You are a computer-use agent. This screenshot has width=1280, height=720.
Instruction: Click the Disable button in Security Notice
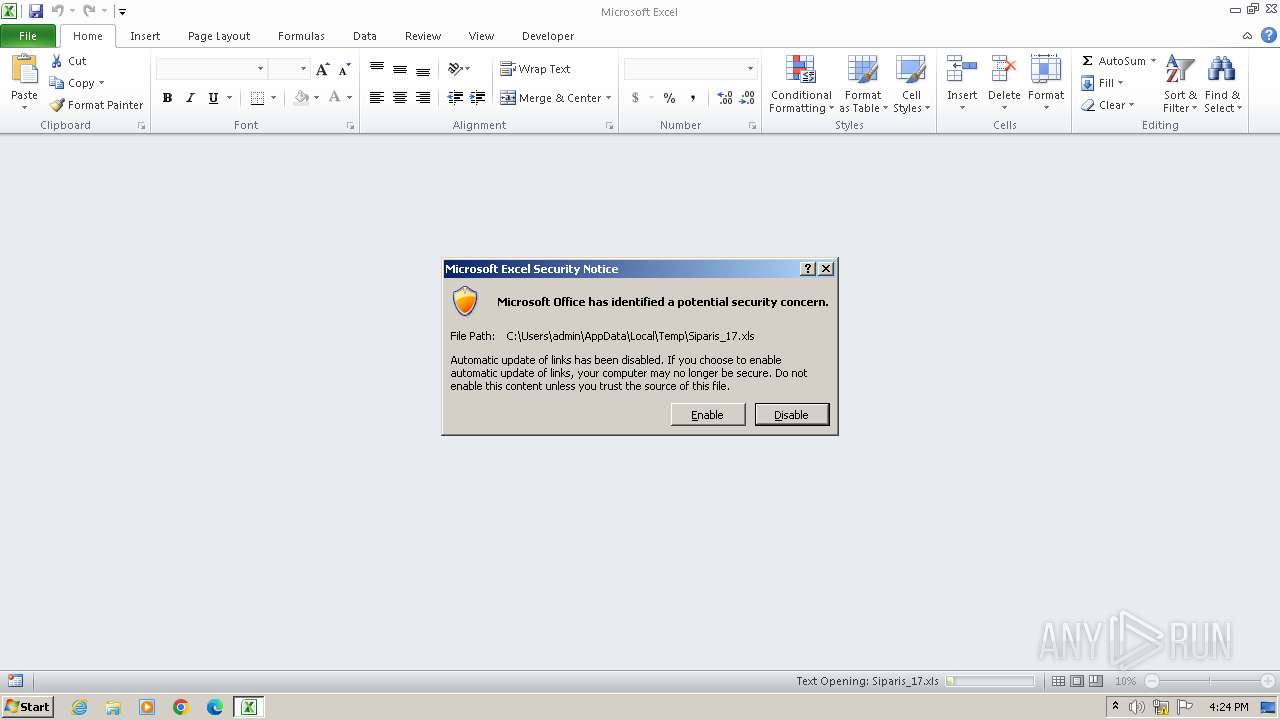point(792,415)
